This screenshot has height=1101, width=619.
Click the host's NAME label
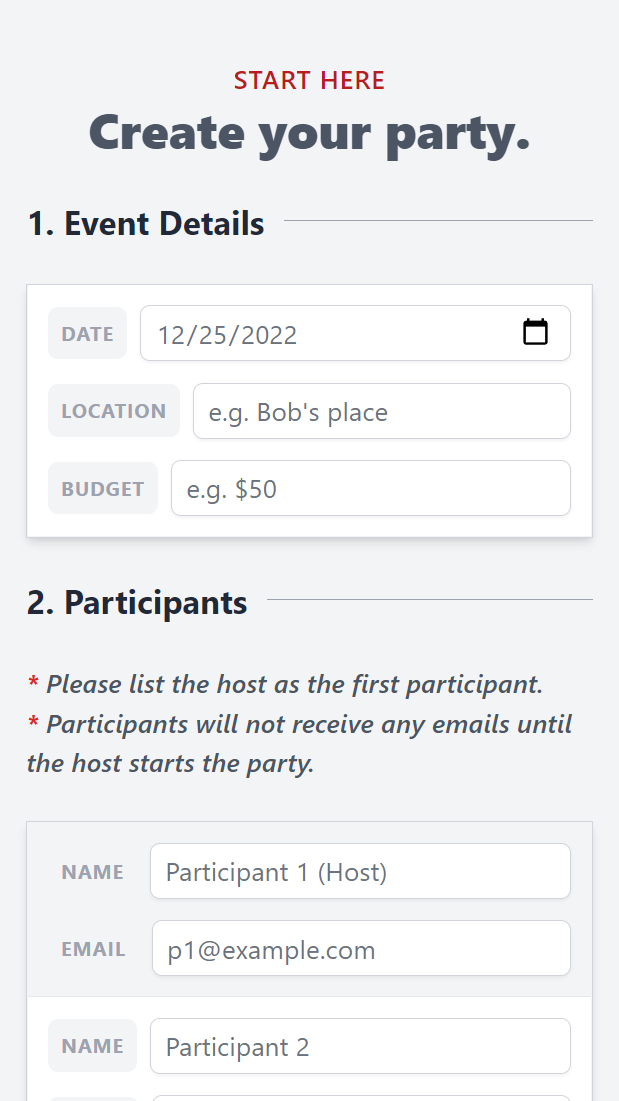click(93, 871)
